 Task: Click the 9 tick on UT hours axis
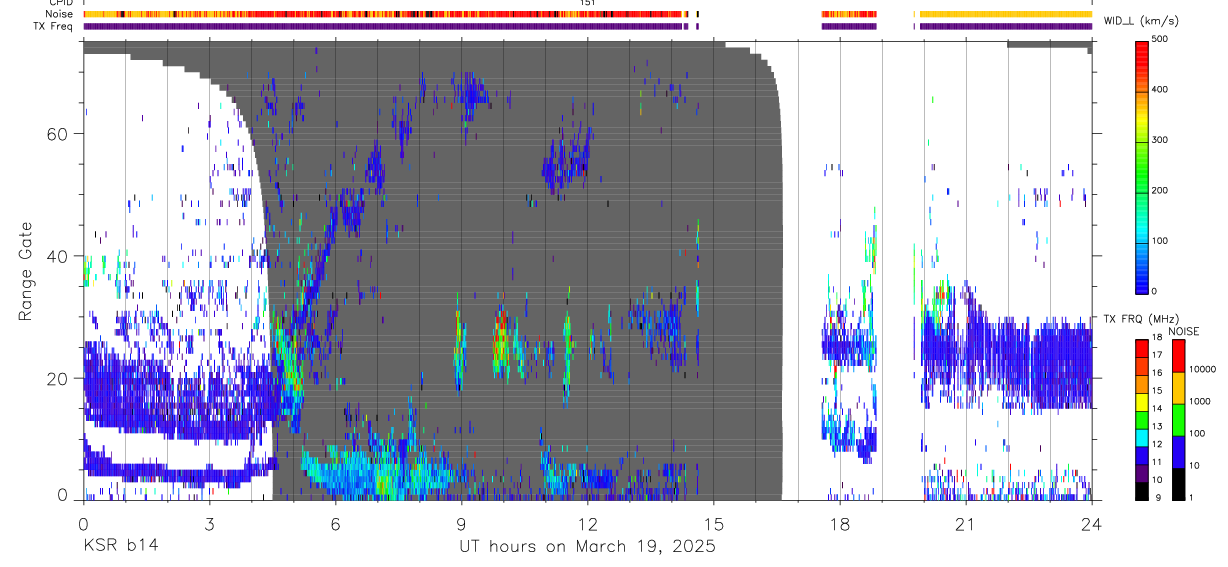(x=461, y=523)
